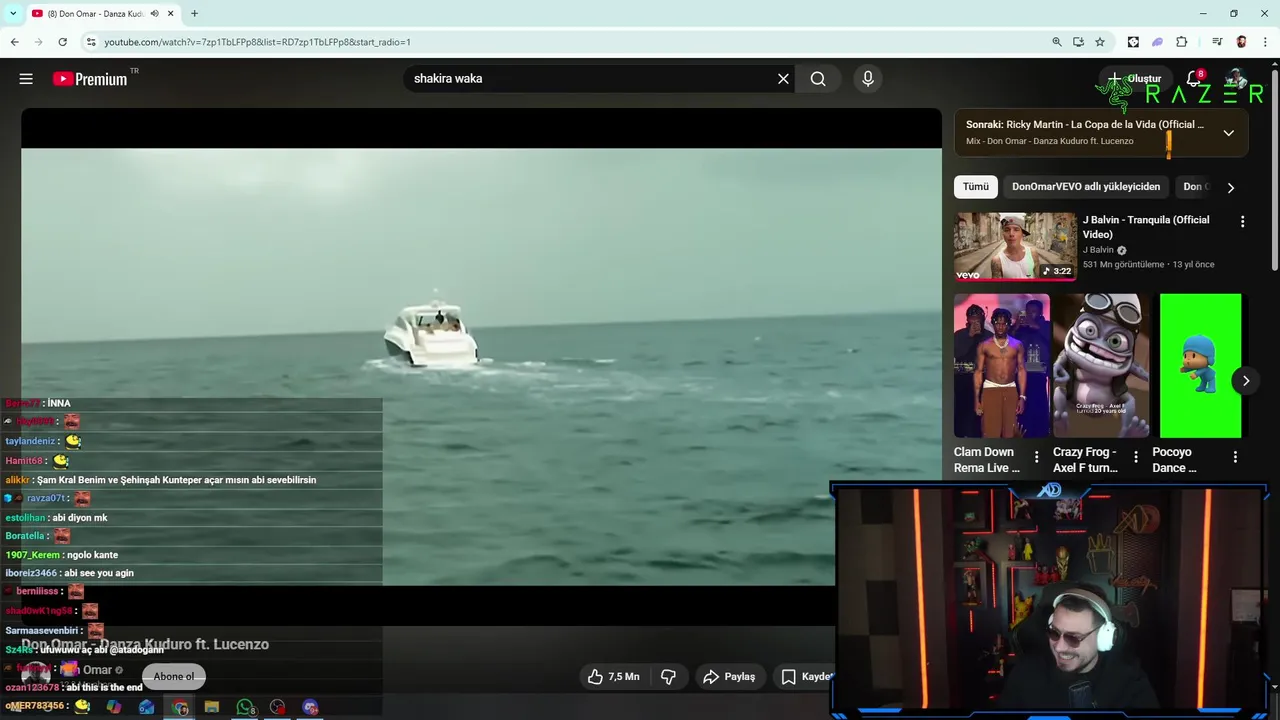This screenshot has width=1280, height=720.
Task: Open options for J Balvin Tranquila video
Action: coord(1242,222)
